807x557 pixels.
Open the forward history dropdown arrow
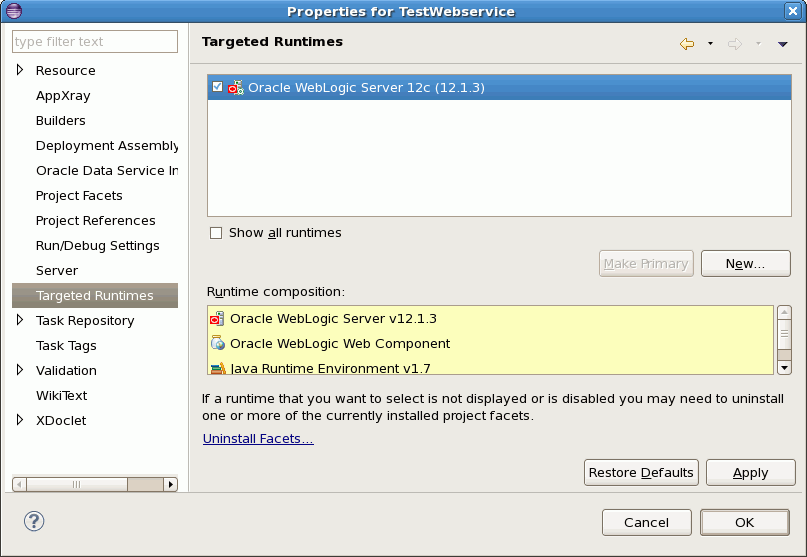(758, 44)
